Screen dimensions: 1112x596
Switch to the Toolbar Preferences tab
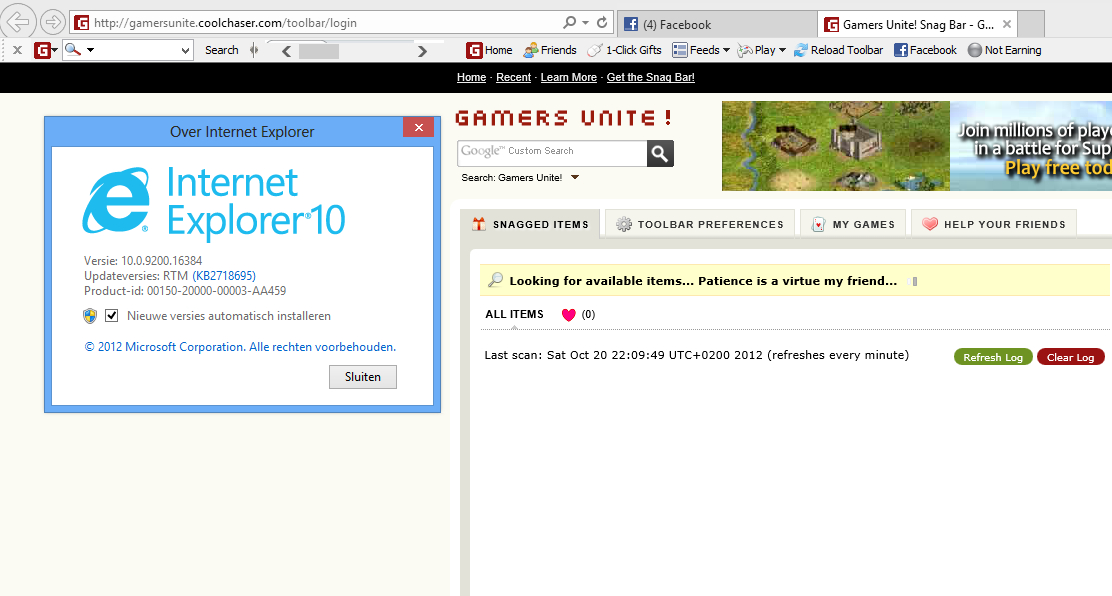[699, 224]
